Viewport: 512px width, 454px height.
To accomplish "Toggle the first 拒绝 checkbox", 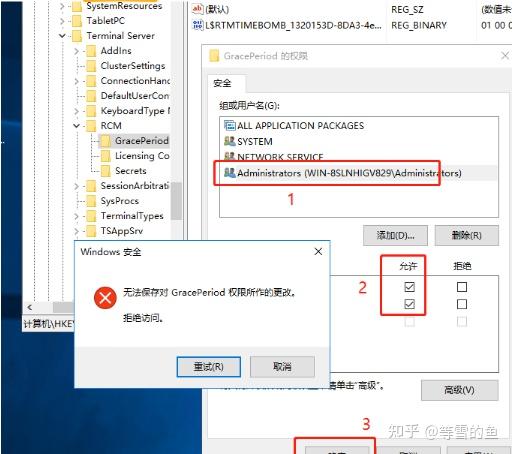I will click(462, 287).
